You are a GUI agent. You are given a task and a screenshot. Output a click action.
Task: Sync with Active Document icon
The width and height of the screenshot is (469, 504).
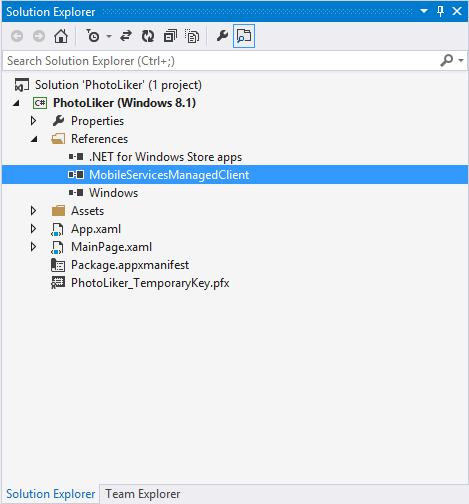tap(126, 36)
